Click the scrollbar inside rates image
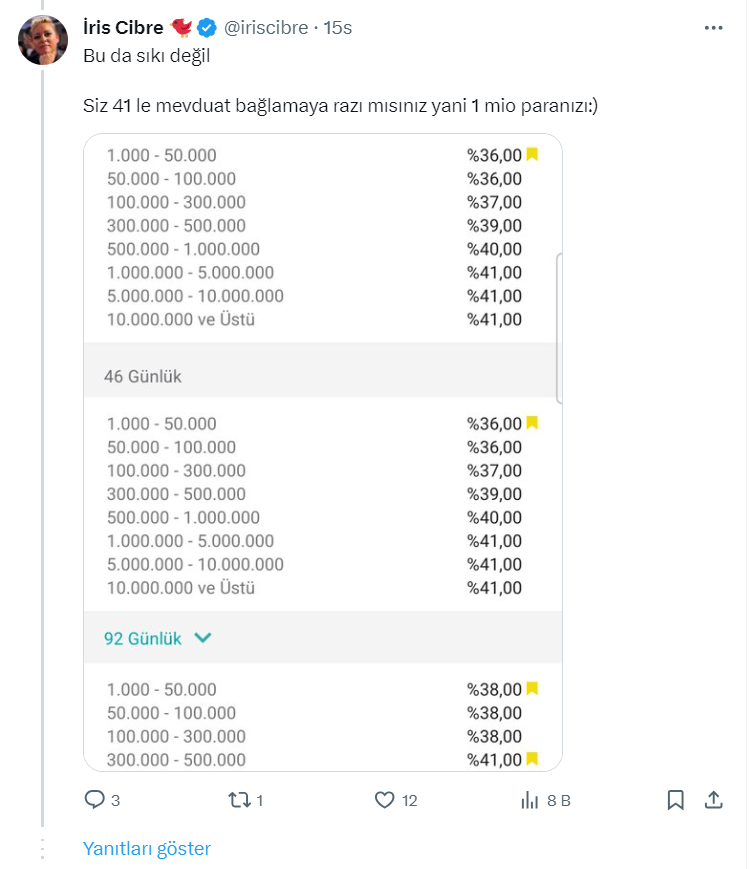The width and height of the screenshot is (750, 869). (x=558, y=328)
